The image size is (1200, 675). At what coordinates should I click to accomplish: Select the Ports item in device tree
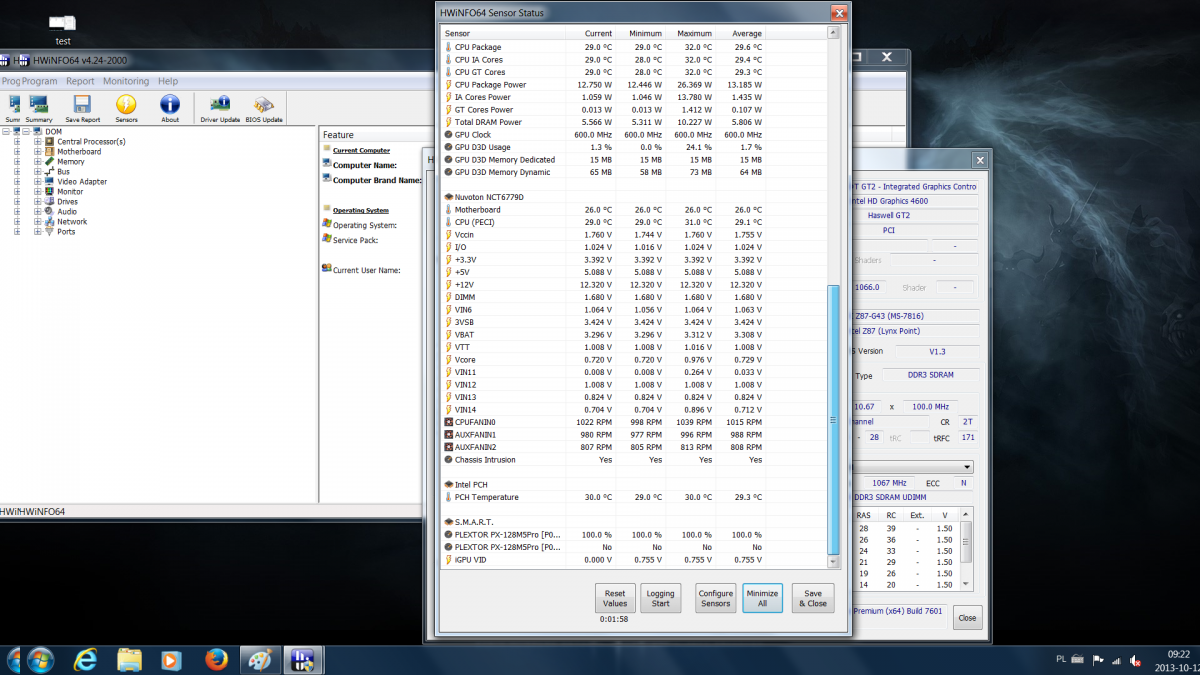[66, 231]
